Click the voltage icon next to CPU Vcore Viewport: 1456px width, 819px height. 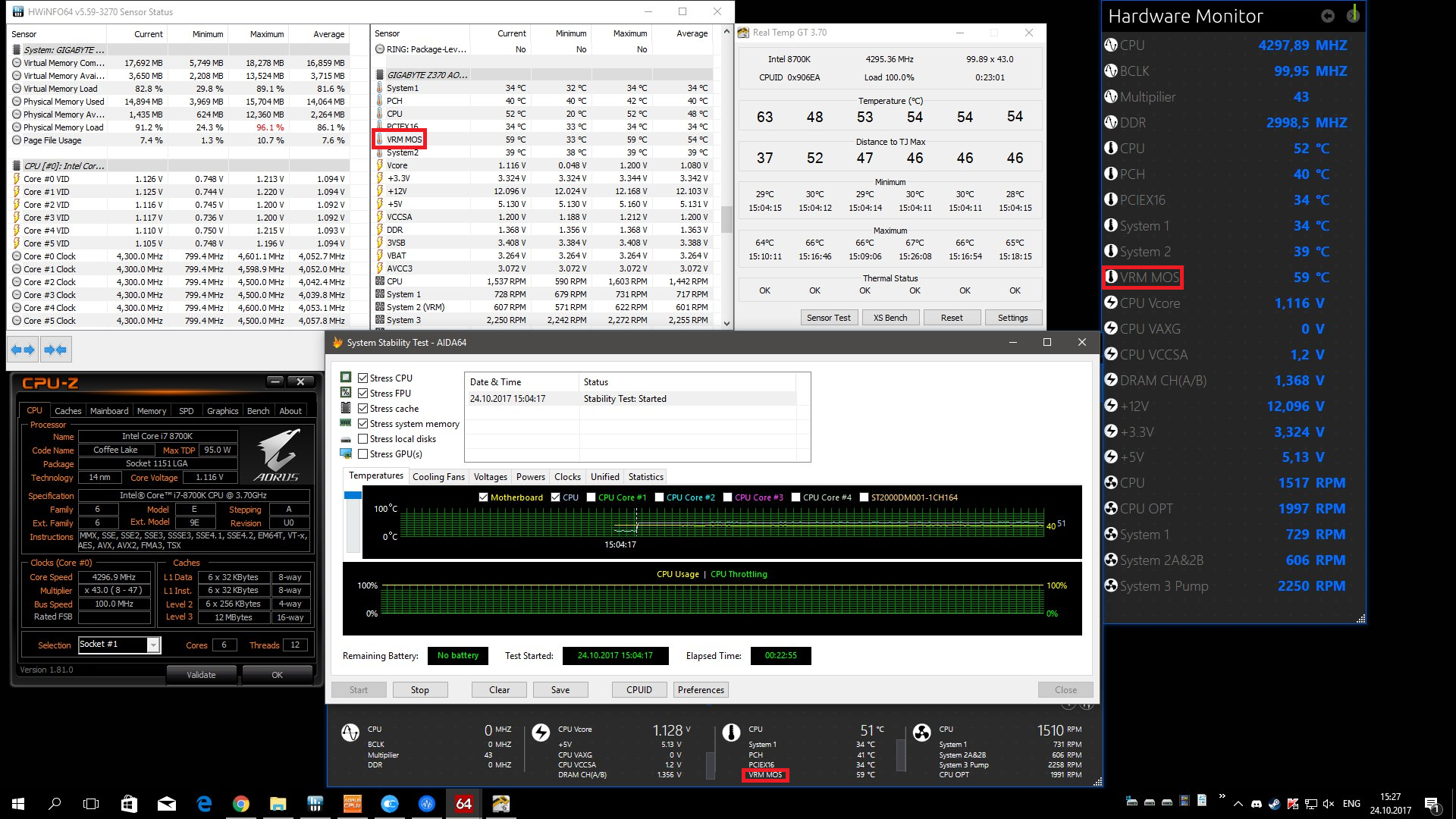[1111, 303]
